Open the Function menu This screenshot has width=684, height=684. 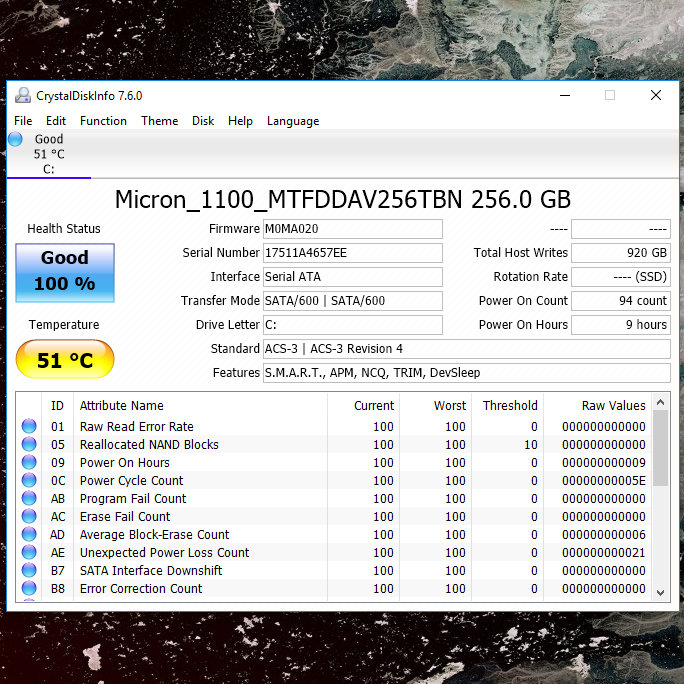coord(103,121)
